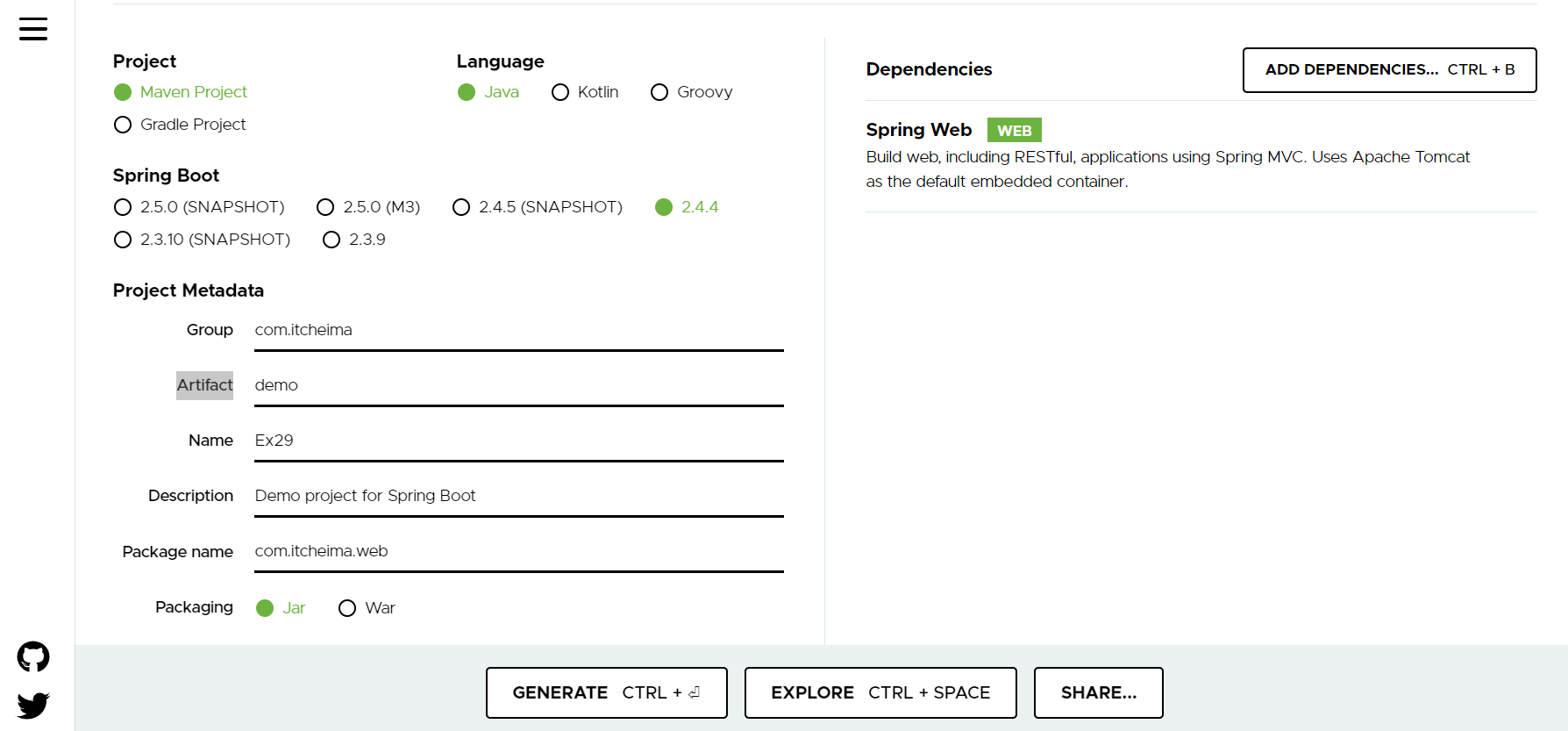Open the Twitter link icon

click(33, 705)
